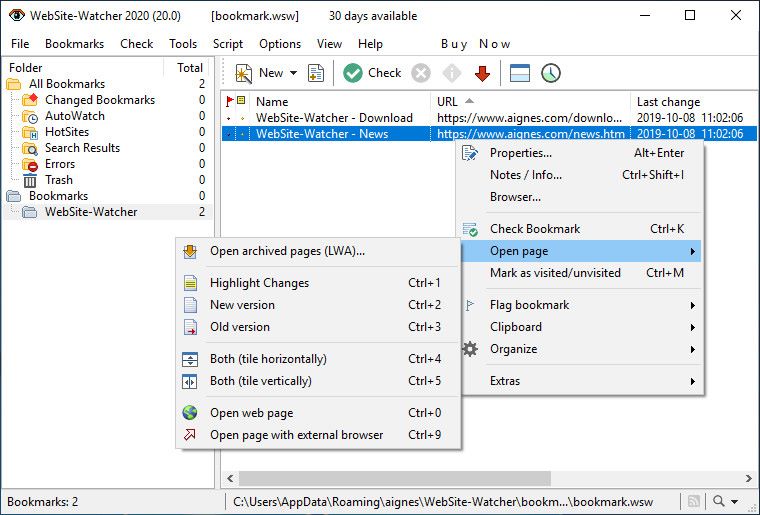Click the green Check button
This screenshot has width=760, height=515.
click(372, 73)
